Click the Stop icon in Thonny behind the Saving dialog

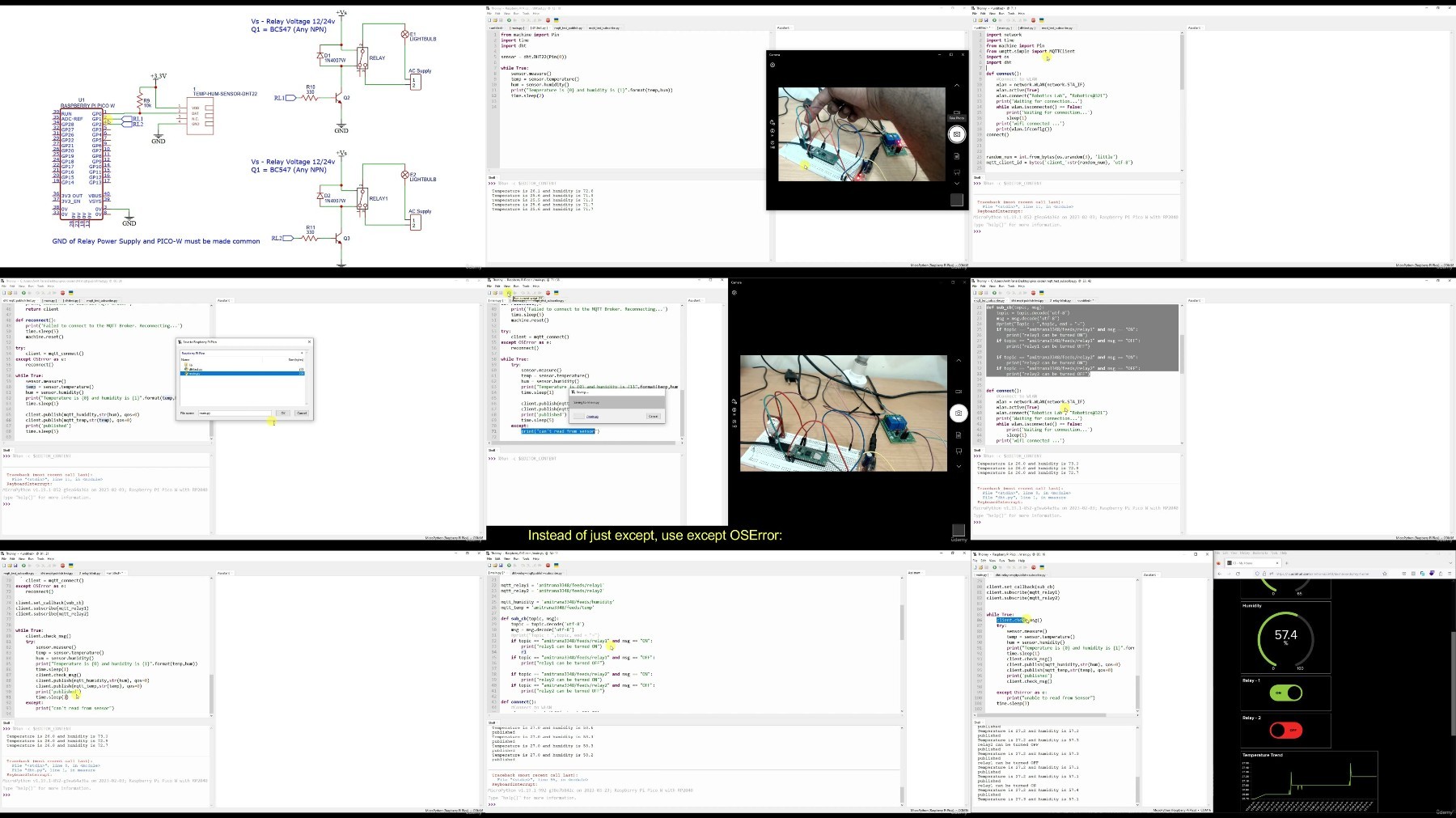tap(549, 293)
